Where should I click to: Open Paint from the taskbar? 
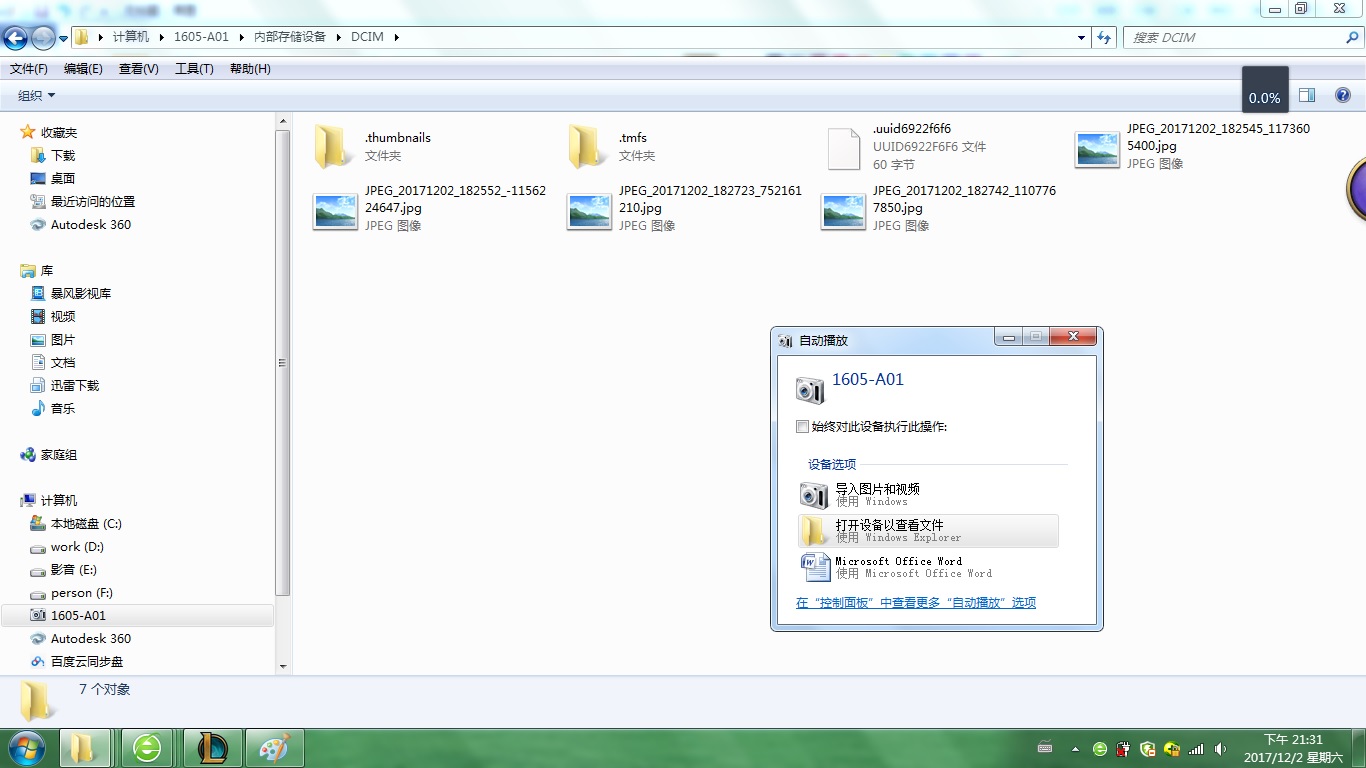click(x=273, y=748)
